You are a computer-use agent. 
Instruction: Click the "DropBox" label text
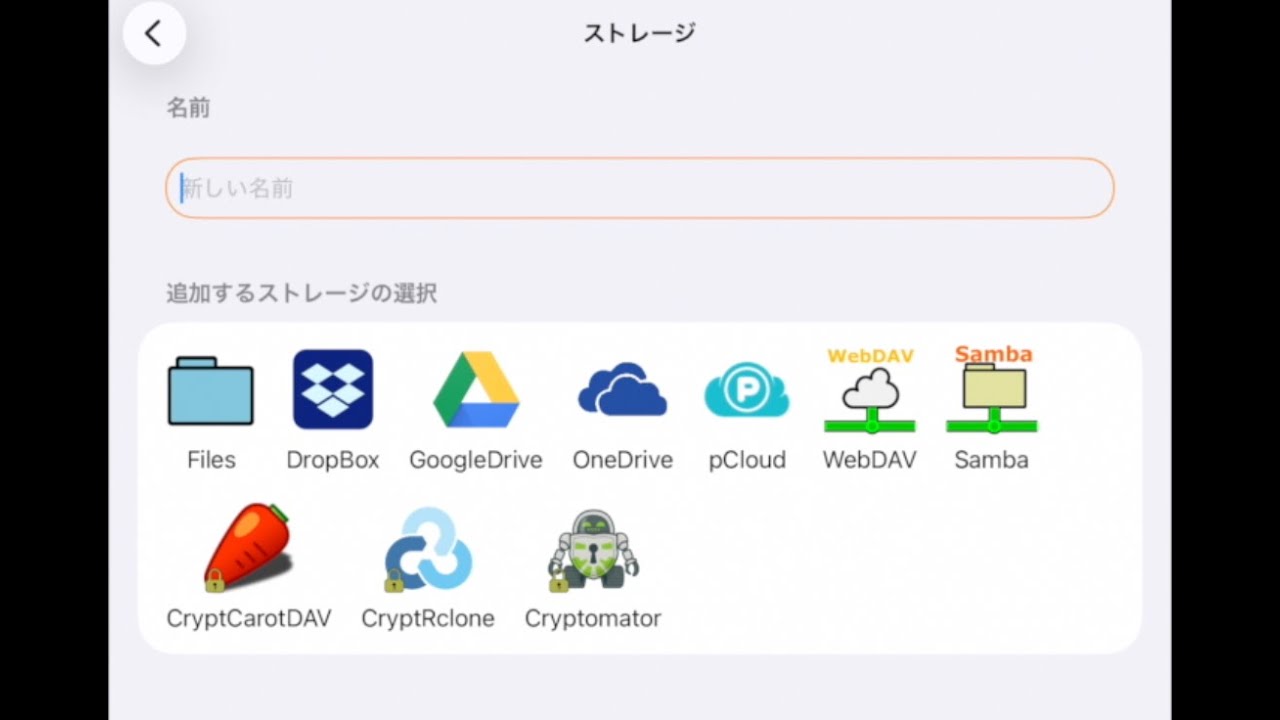(x=333, y=460)
